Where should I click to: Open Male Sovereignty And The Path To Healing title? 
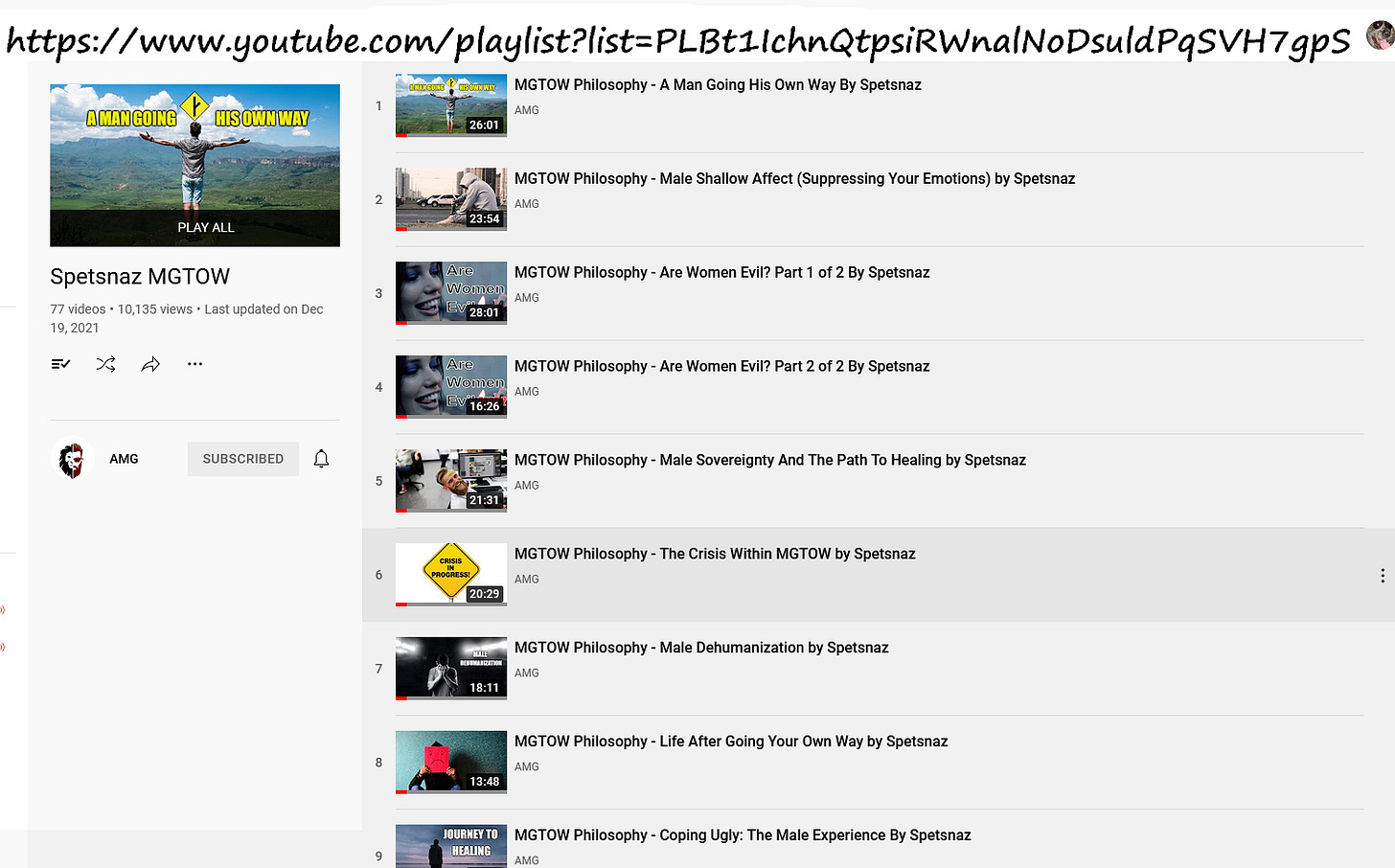coord(770,460)
